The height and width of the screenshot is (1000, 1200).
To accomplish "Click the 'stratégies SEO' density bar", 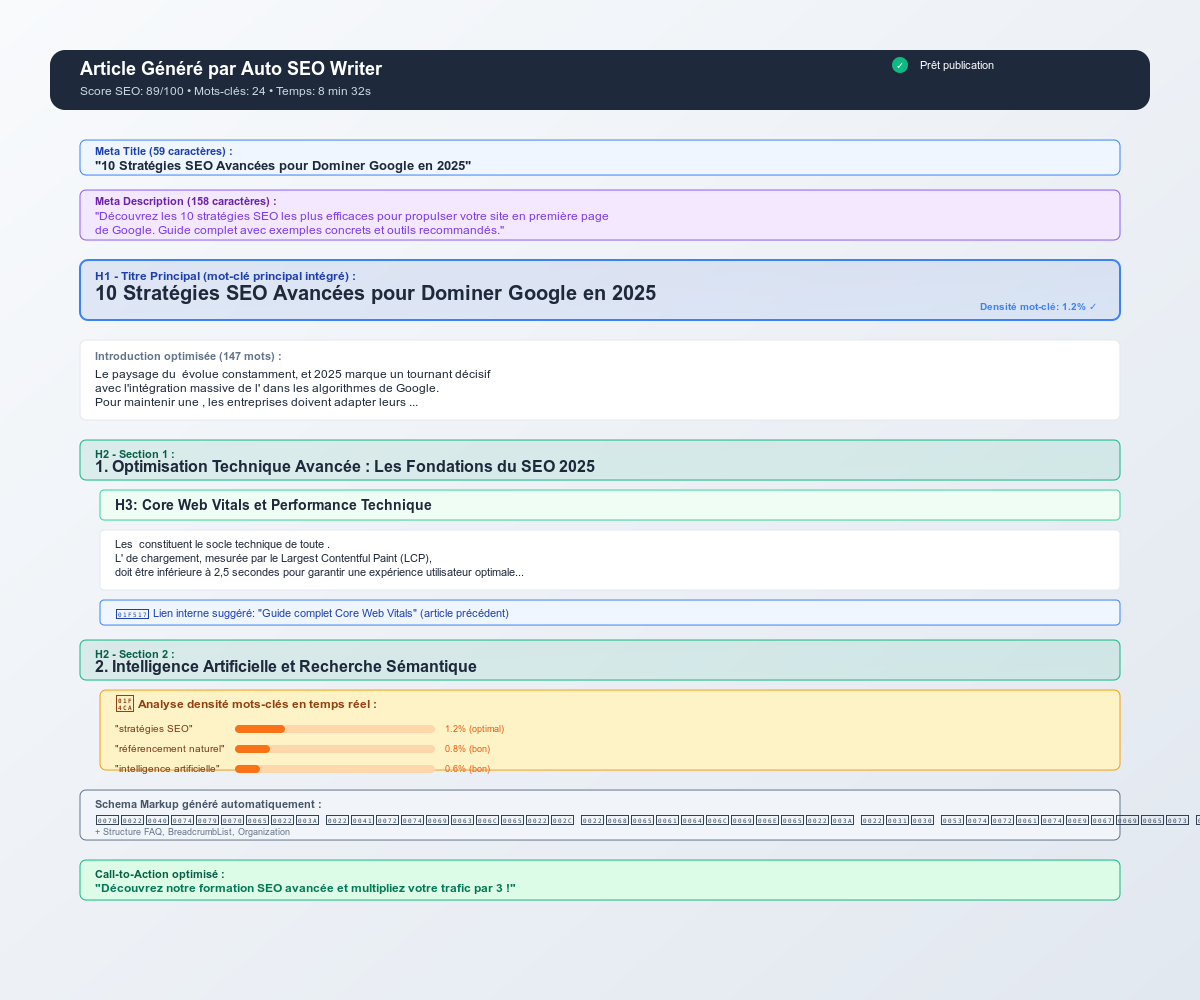I will pyautogui.click(x=335, y=729).
